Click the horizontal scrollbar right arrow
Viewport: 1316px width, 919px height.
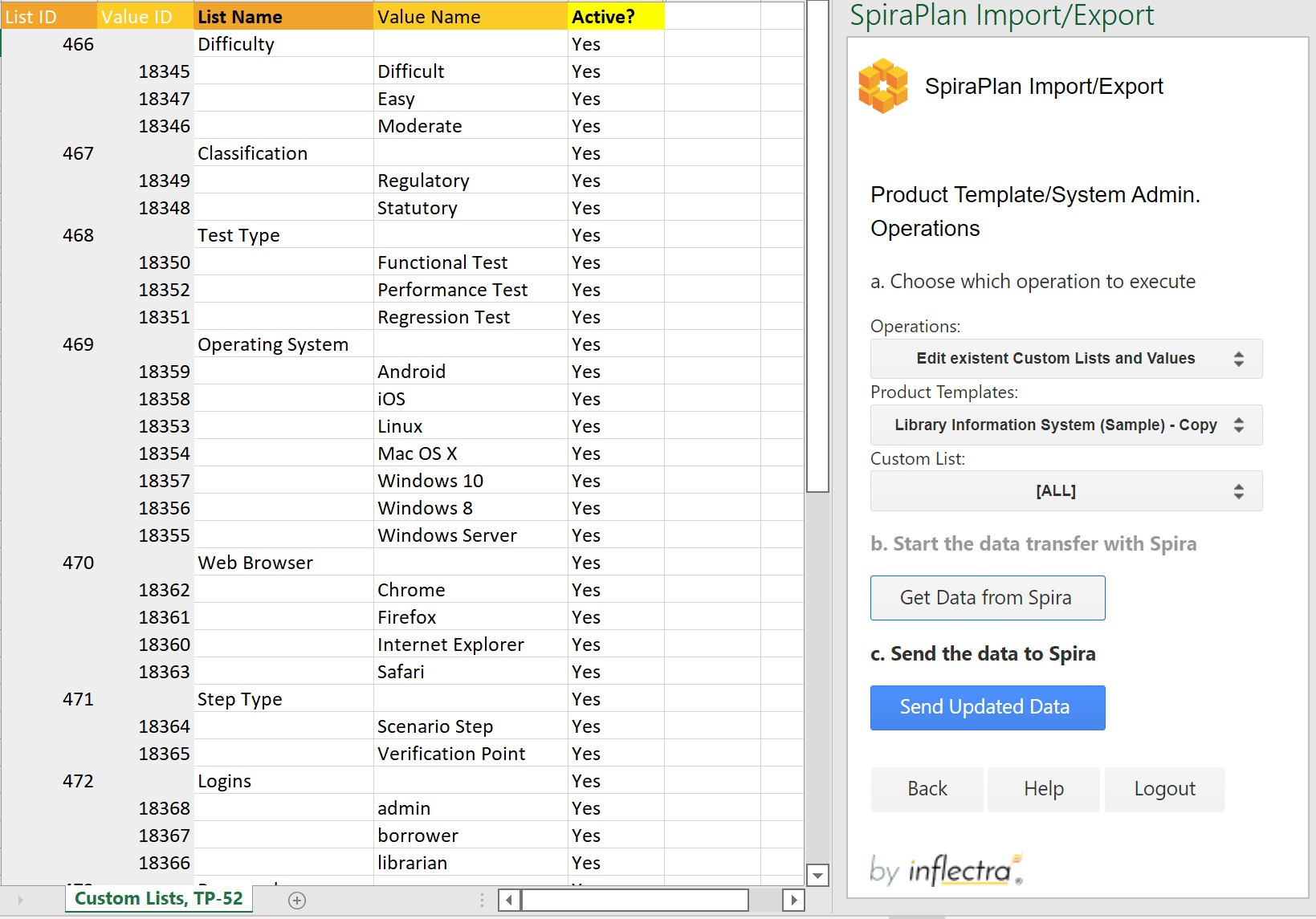[x=793, y=901]
